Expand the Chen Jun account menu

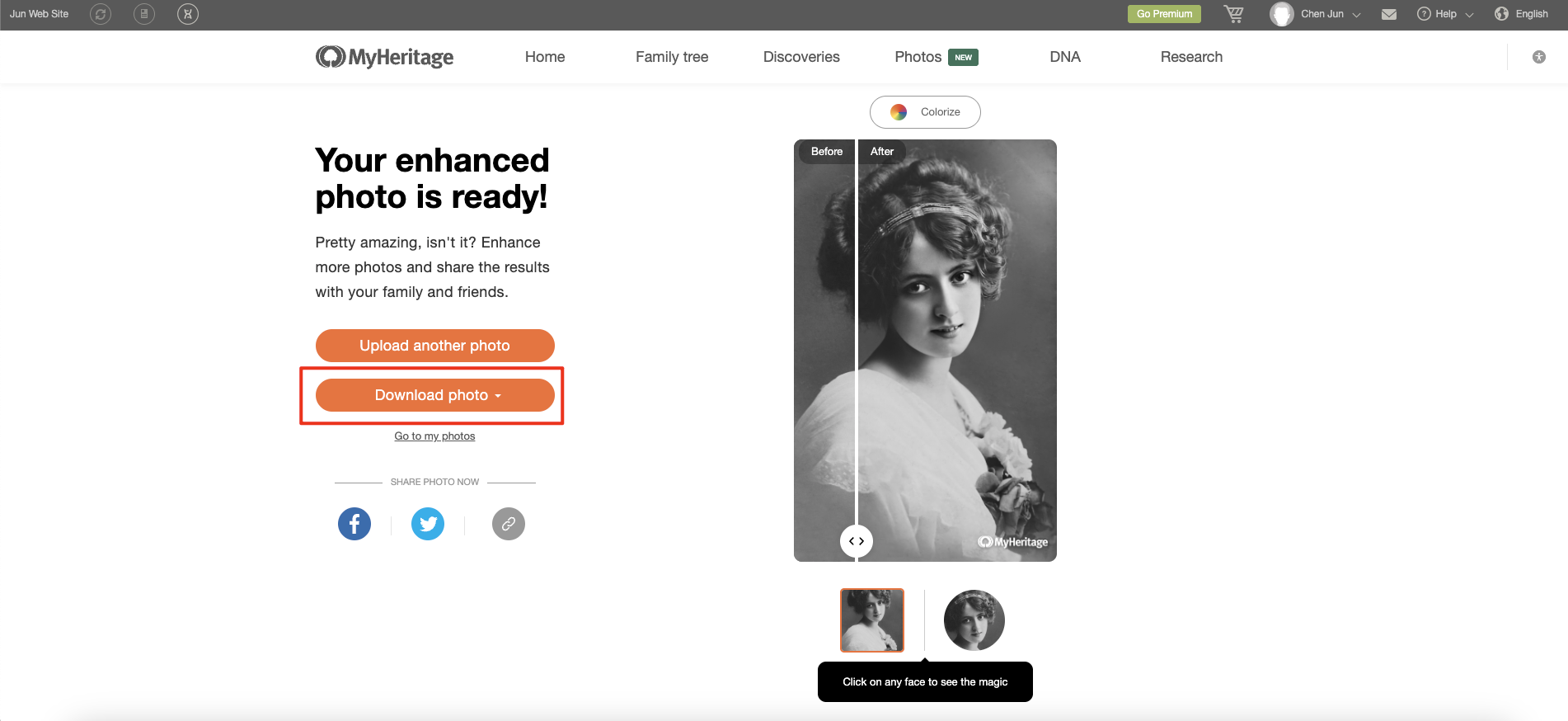[1320, 13]
